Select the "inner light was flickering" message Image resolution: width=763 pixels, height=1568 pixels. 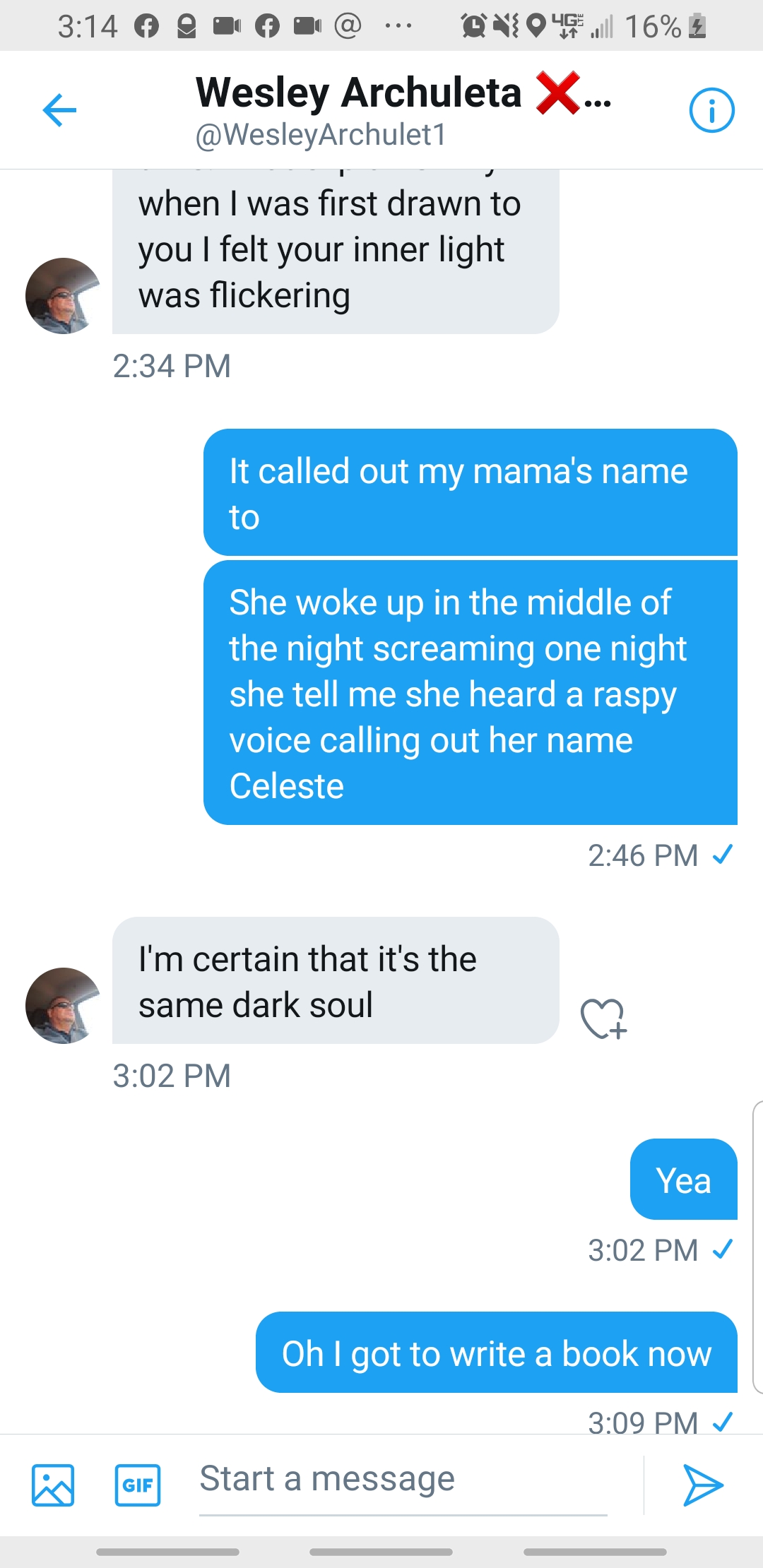coord(336,251)
